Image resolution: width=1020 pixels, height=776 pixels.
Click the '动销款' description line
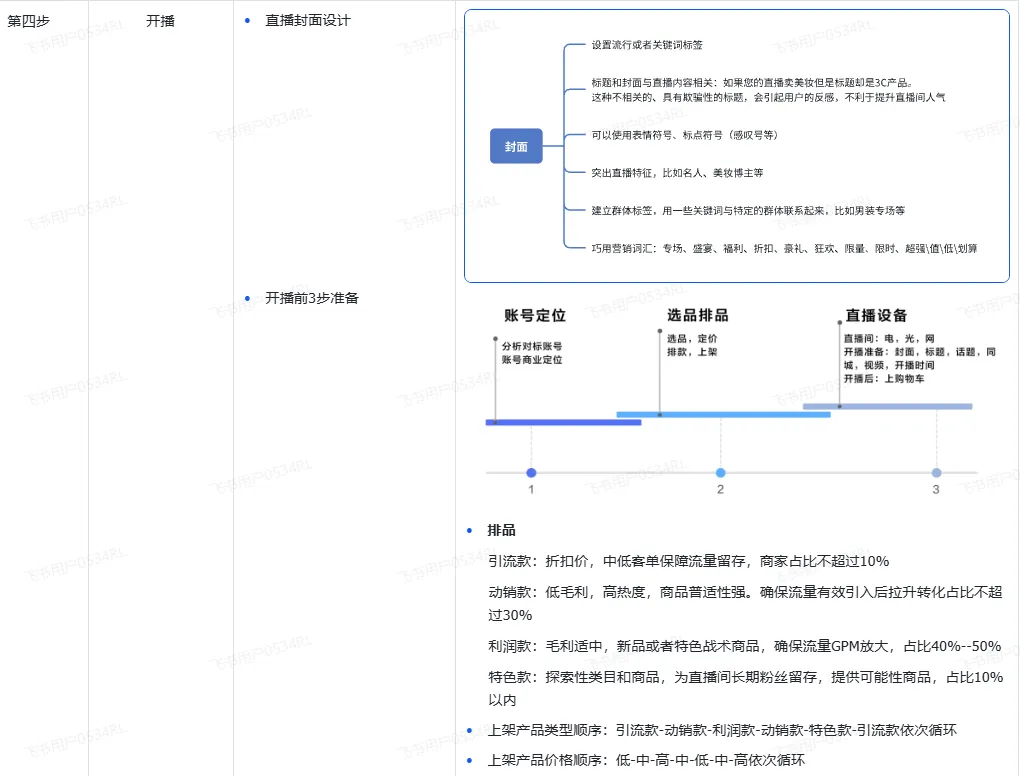point(745,604)
